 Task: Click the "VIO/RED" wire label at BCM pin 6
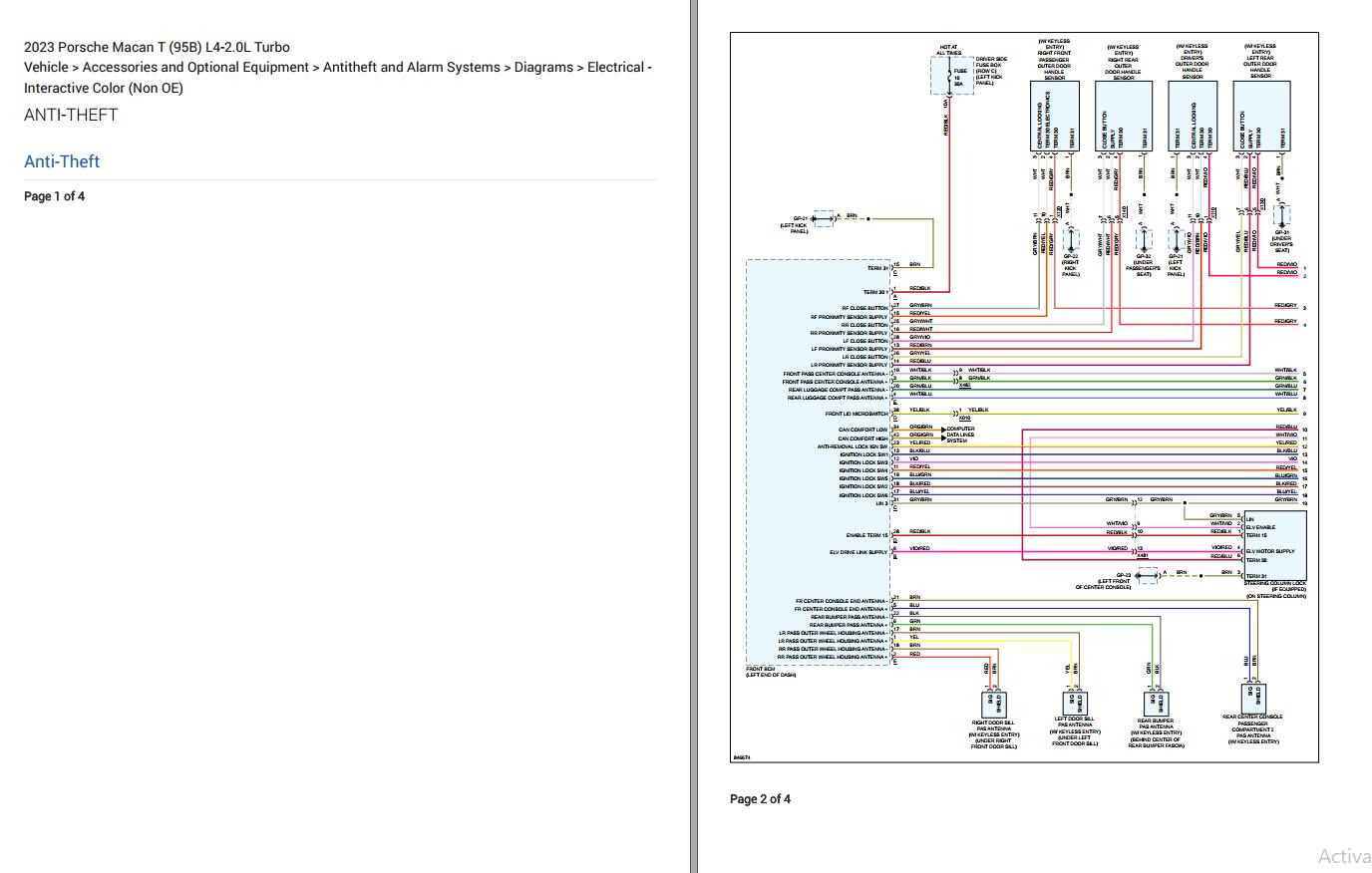[x=919, y=548]
